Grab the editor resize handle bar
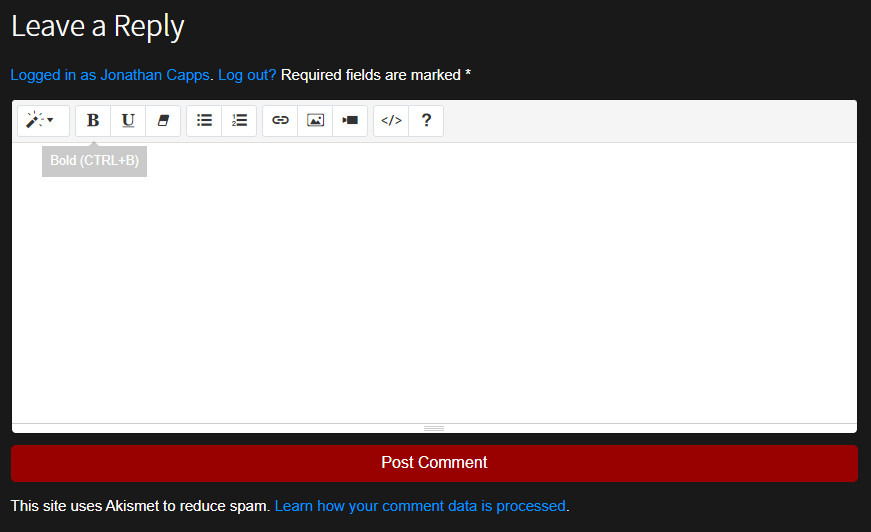This screenshot has height=532, width=871. point(434,428)
